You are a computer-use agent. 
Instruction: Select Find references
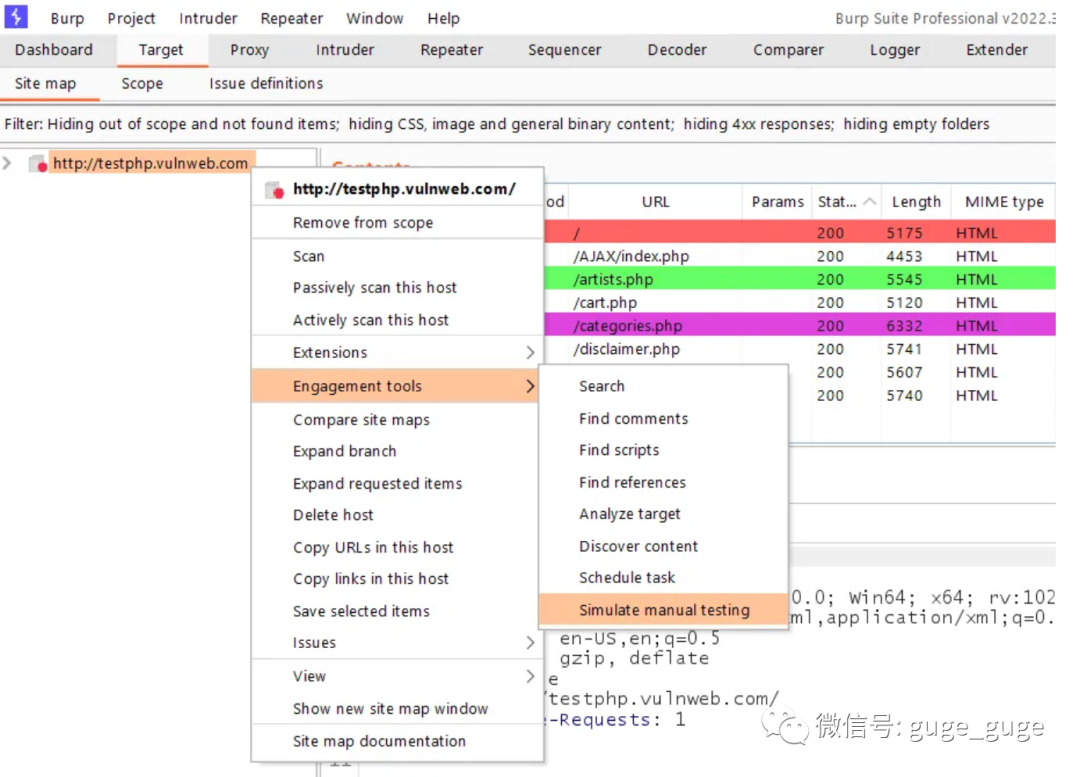click(663, 483)
